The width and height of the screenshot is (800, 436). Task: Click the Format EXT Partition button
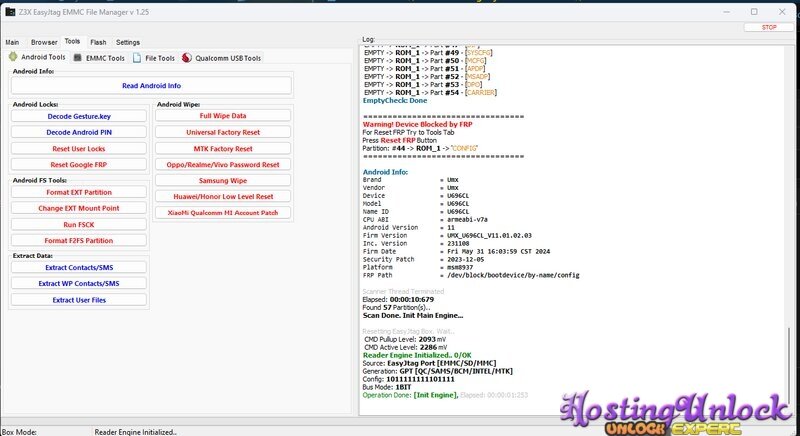point(79,192)
